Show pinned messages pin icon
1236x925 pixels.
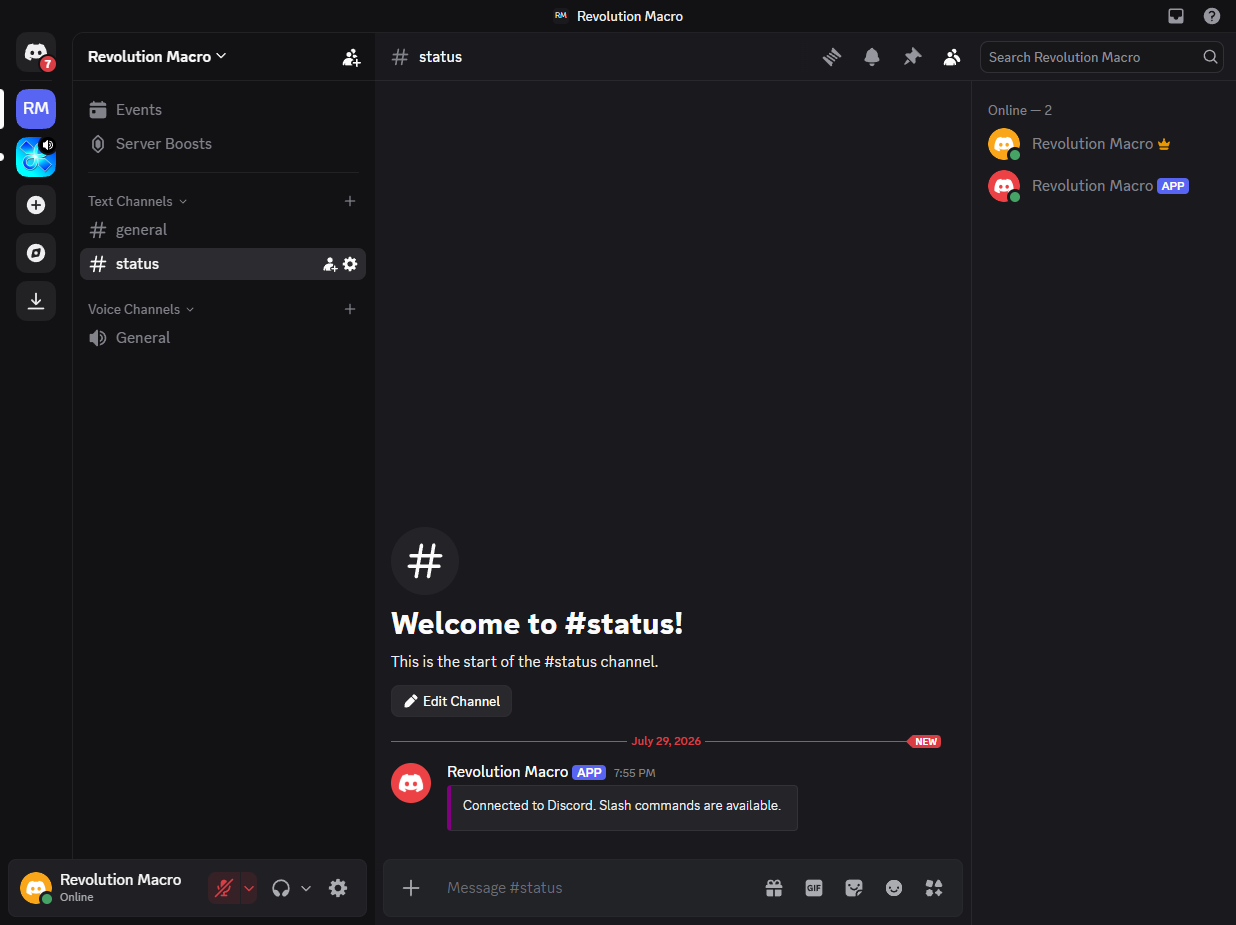tap(912, 57)
